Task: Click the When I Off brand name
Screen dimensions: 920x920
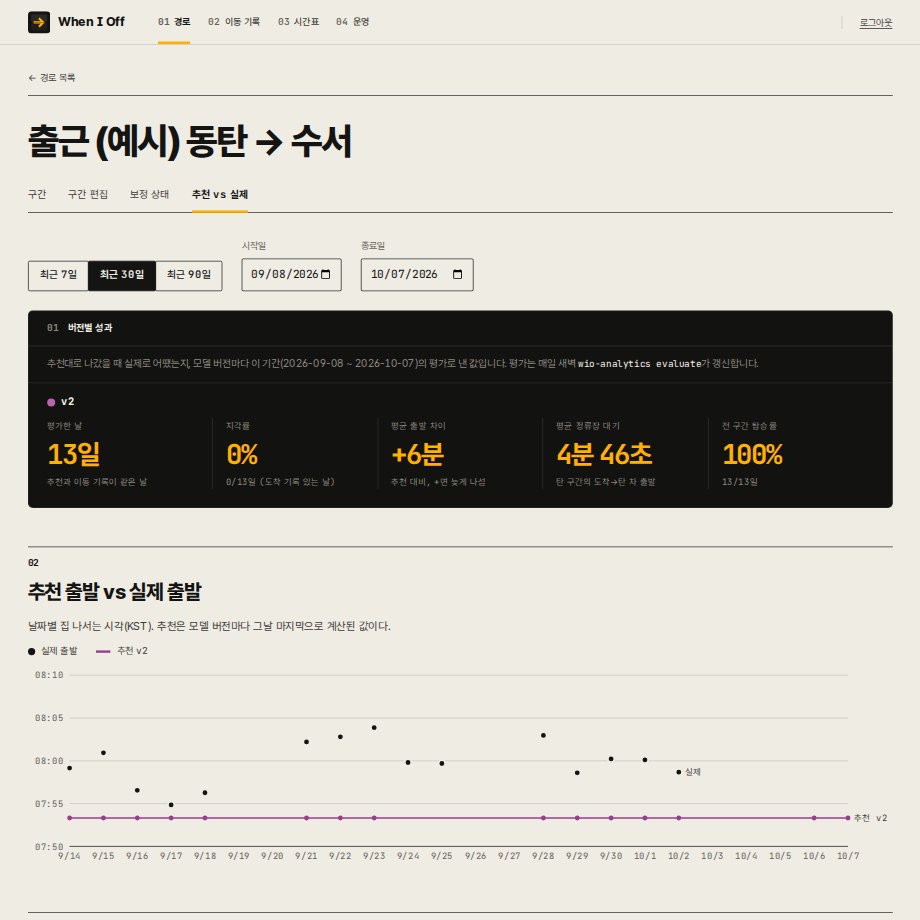Action: coord(91,22)
